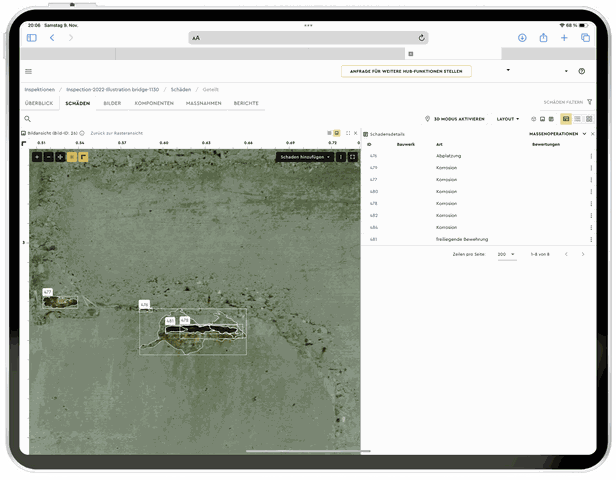616x480 pixels.
Task: Open a new Safari tab with plus
Action: coord(564,38)
